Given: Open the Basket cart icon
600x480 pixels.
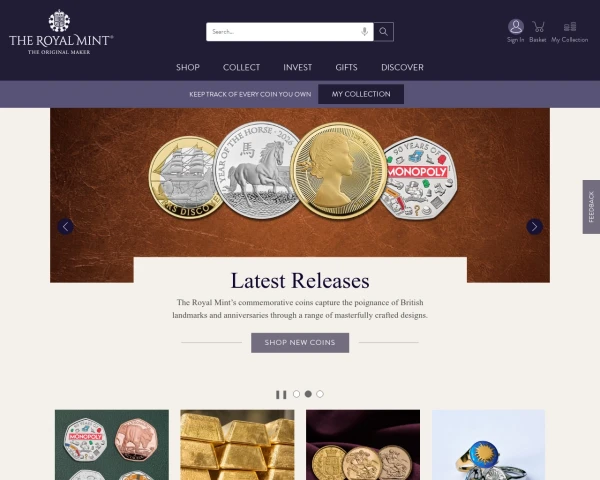Looking at the screenshot, I should [538, 27].
